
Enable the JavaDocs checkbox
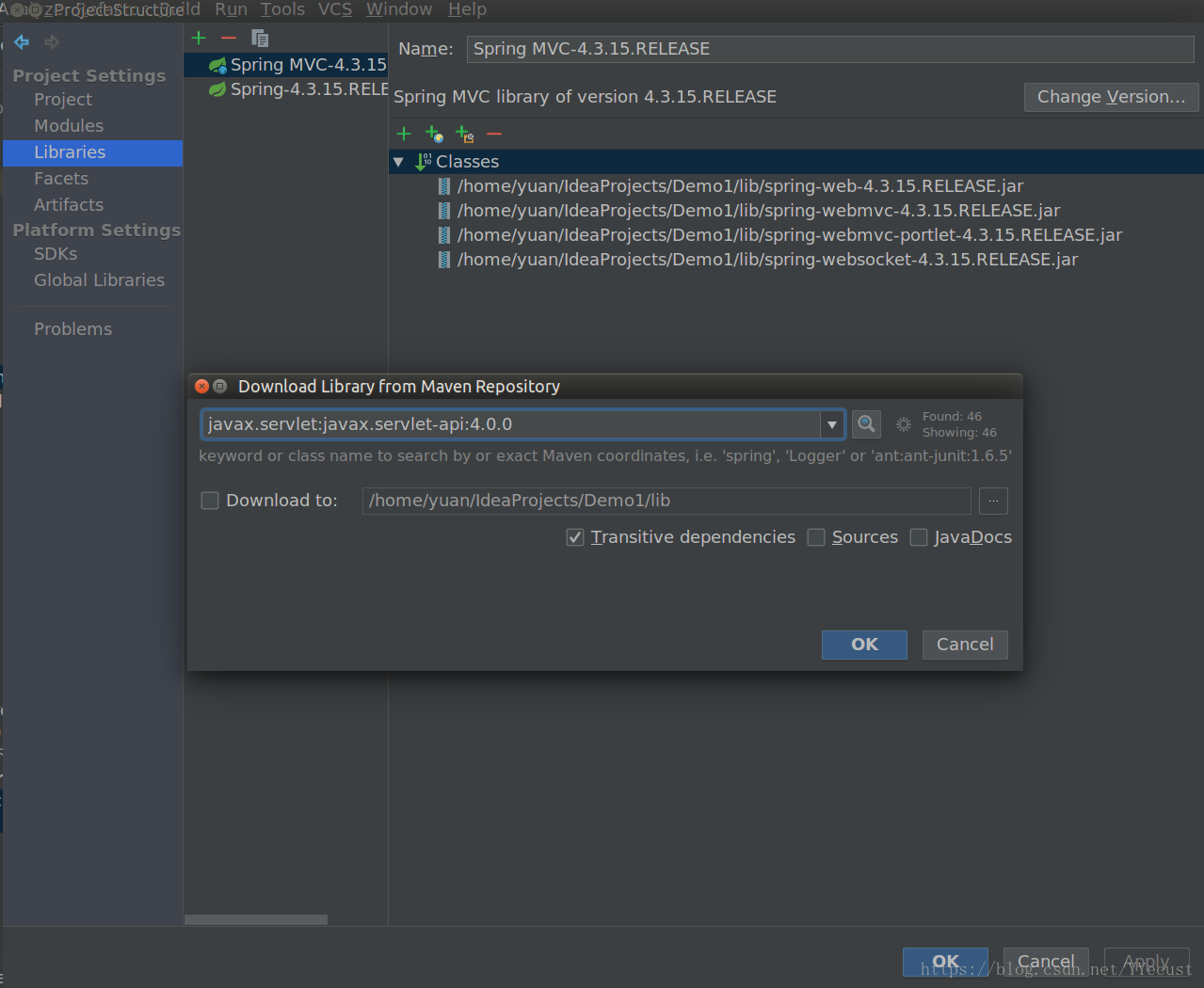pyautogui.click(x=919, y=537)
